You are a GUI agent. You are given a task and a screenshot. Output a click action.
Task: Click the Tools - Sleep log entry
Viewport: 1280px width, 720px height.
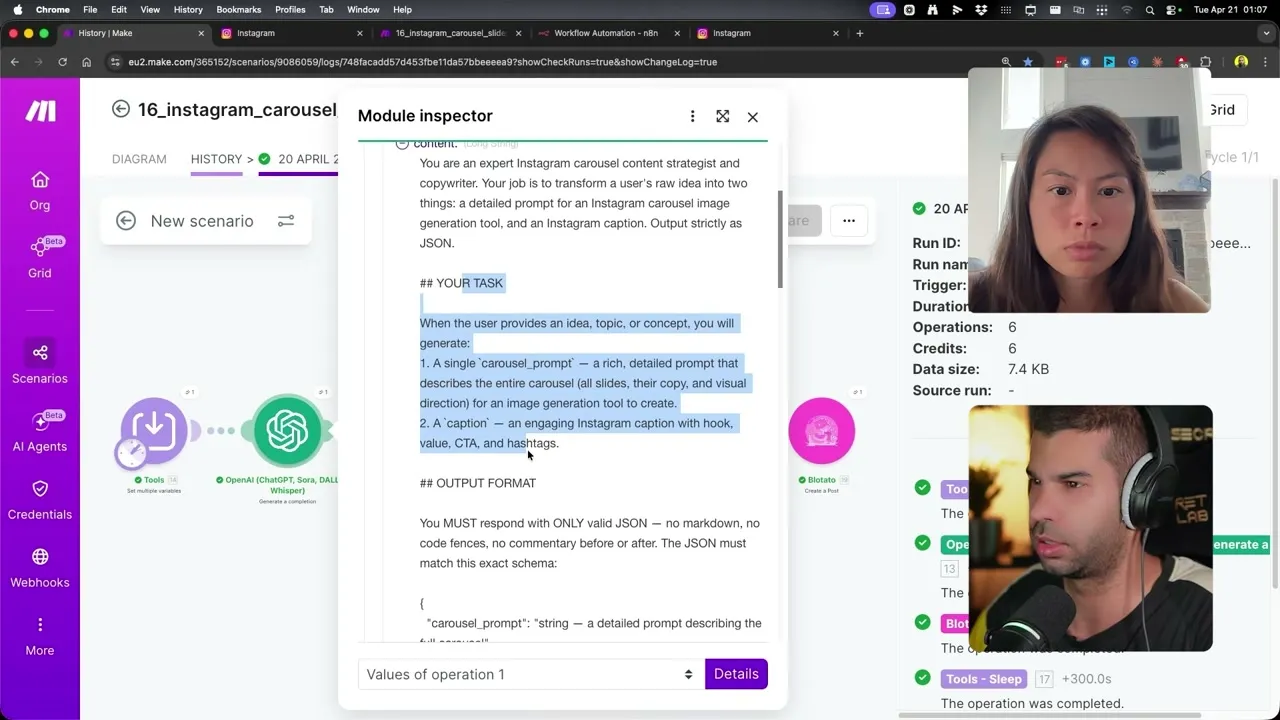pyautogui.click(x=984, y=679)
